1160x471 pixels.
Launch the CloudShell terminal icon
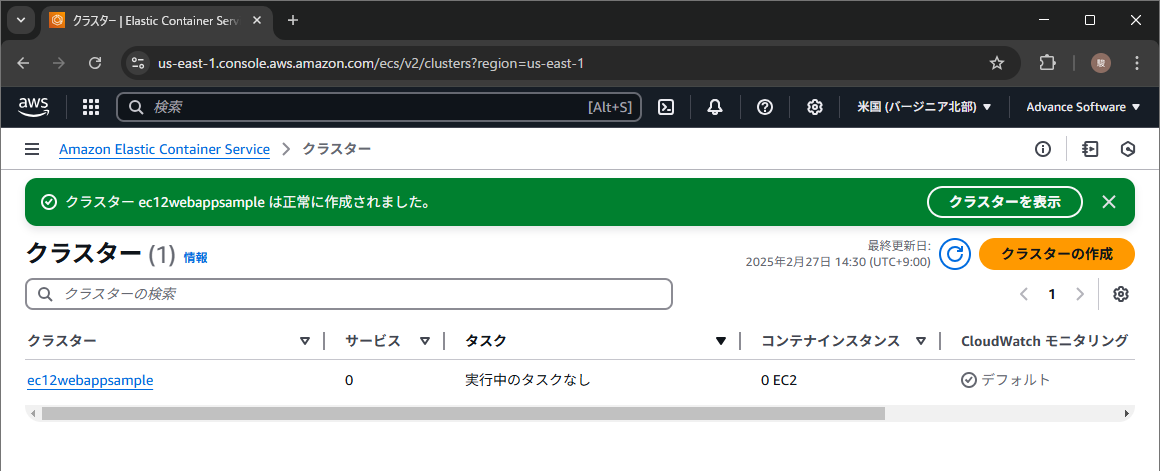[x=666, y=107]
